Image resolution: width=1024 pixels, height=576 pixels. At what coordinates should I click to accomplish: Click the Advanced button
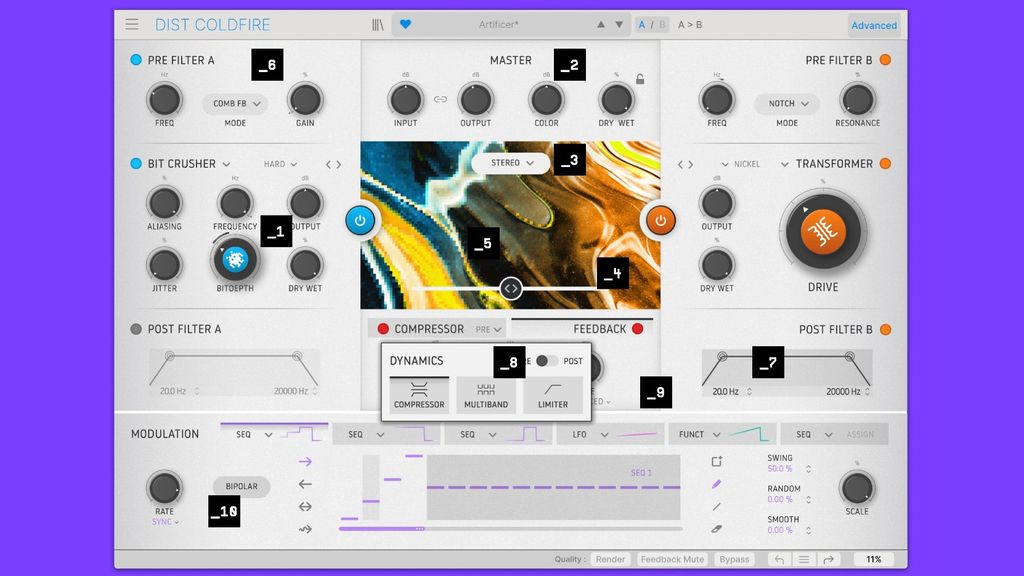874,25
